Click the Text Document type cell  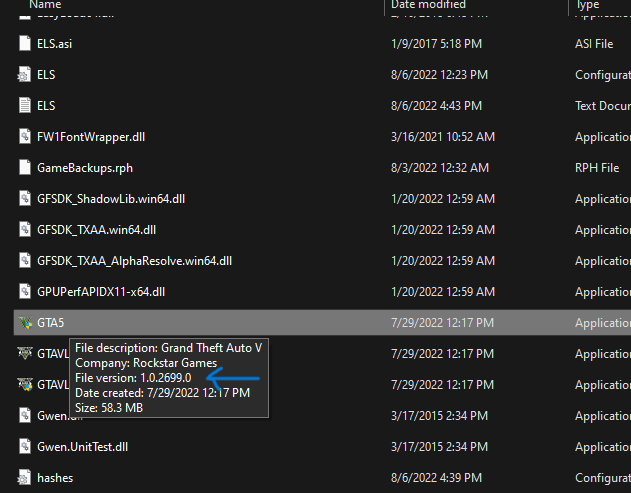[x=603, y=105]
